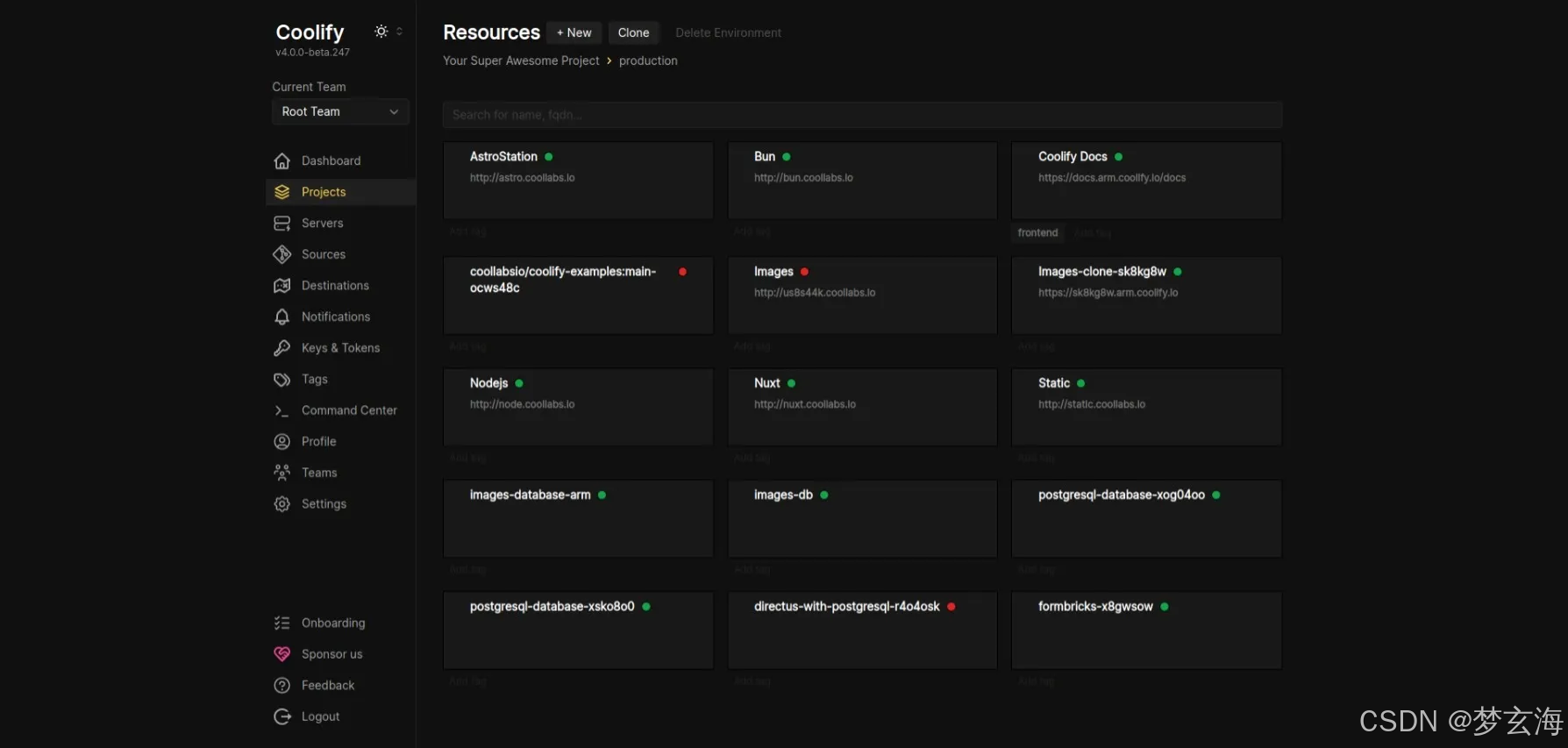Click the + New button
Viewport: 1568px width, 748px height.
pos(574,32)
